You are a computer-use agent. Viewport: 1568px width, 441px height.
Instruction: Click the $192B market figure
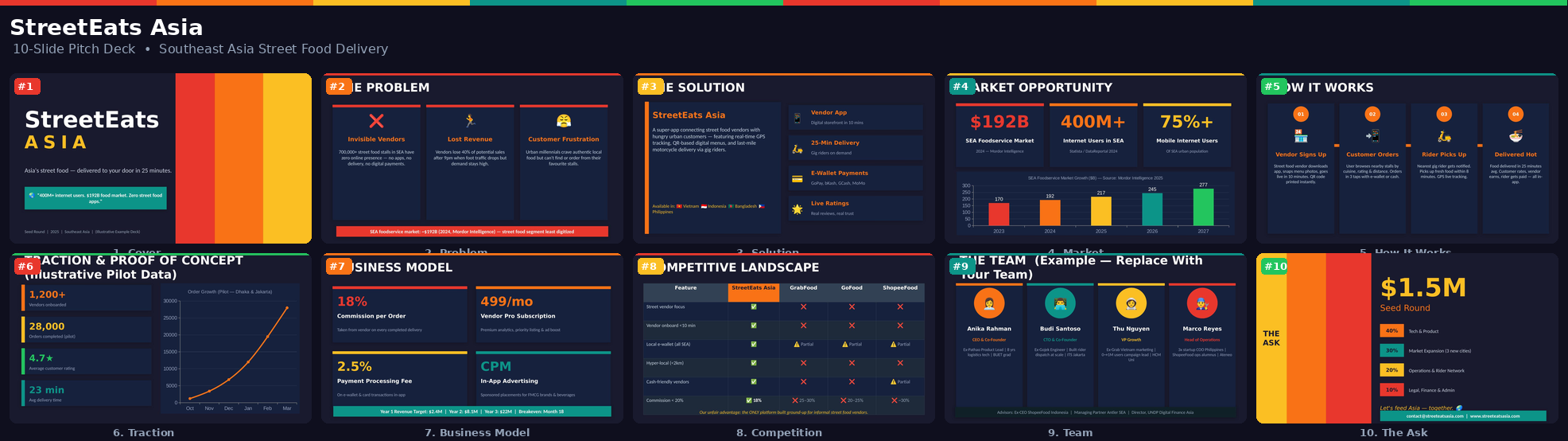[x=999, y=122]
